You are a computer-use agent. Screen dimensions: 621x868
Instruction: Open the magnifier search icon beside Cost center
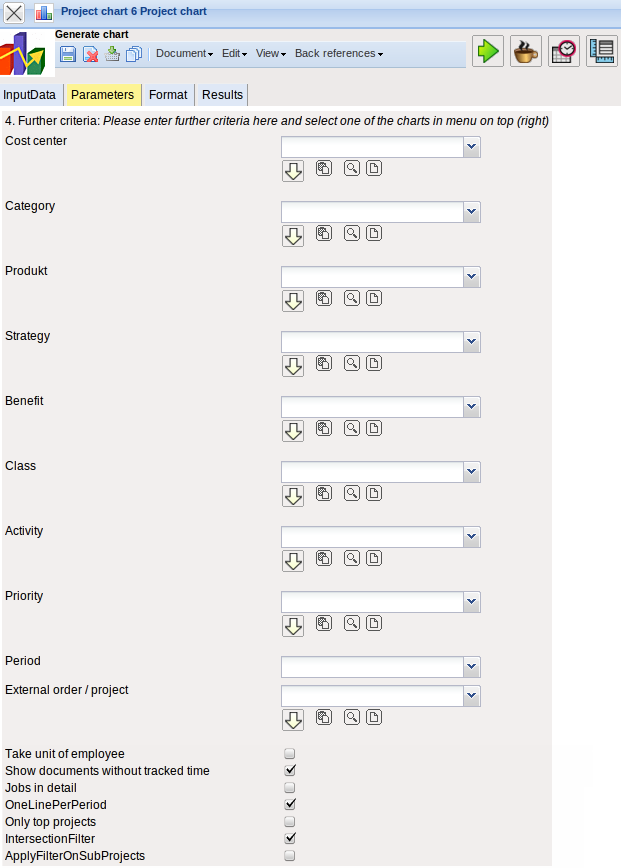click(x=350, y=168)
